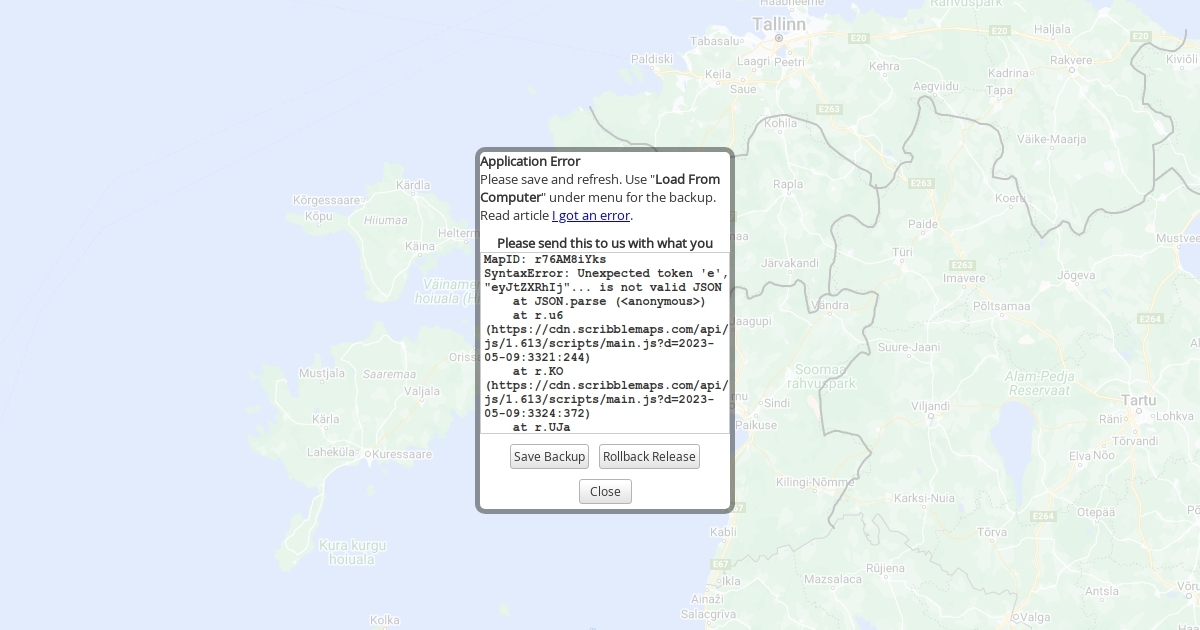The height and width of the screenshot is (630, 1200).
Task: Click the Paldiski label on map
Action: click(652, 59)
